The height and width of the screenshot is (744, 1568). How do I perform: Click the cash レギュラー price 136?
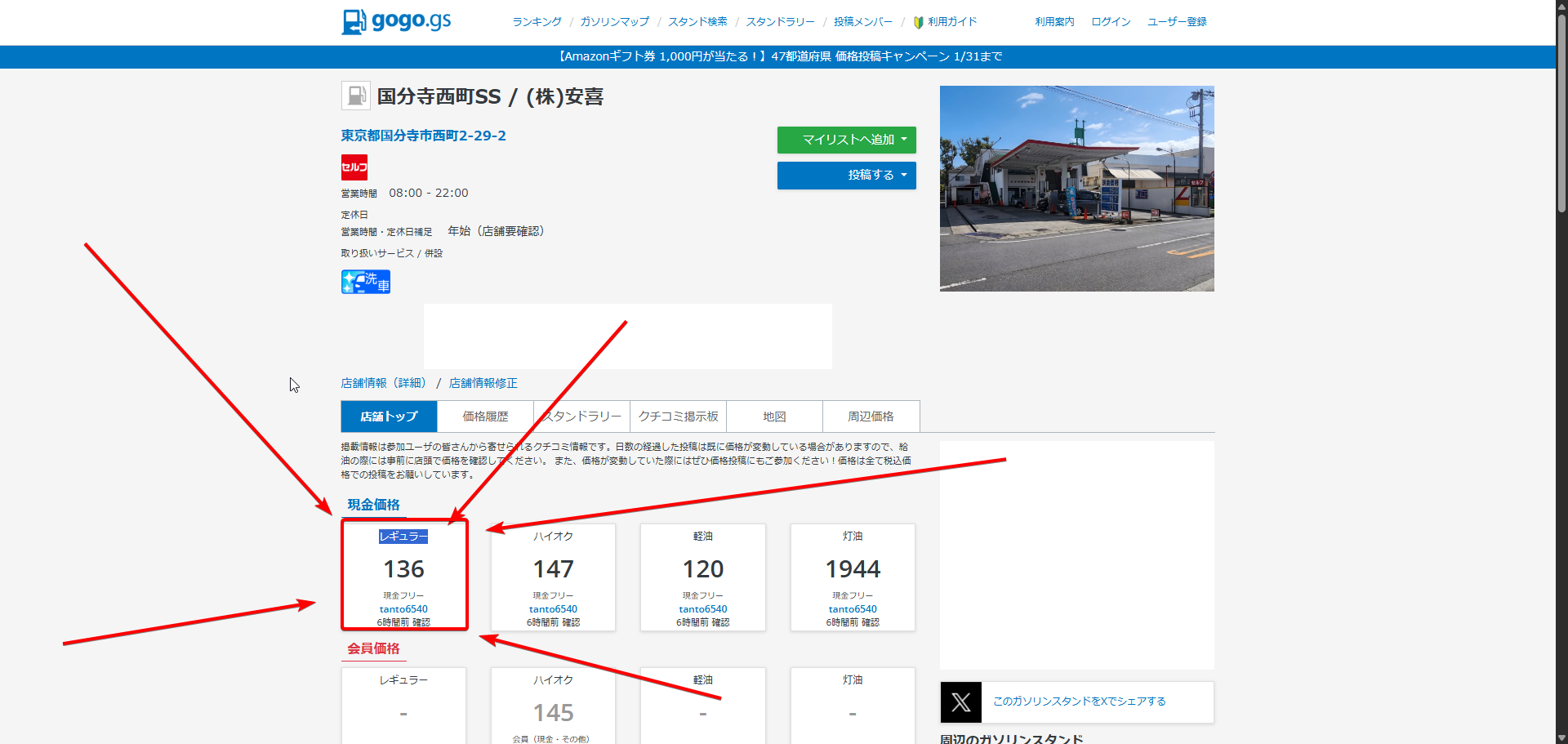pyautogui.click(x=403, y=569)
